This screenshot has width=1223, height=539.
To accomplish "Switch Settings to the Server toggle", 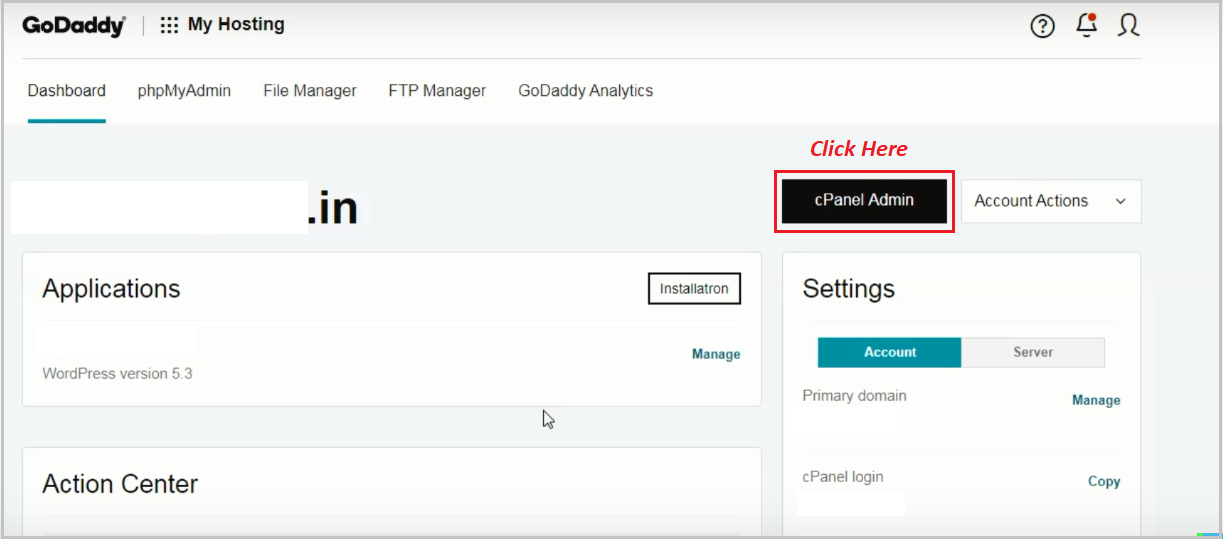I will 1033,352.
